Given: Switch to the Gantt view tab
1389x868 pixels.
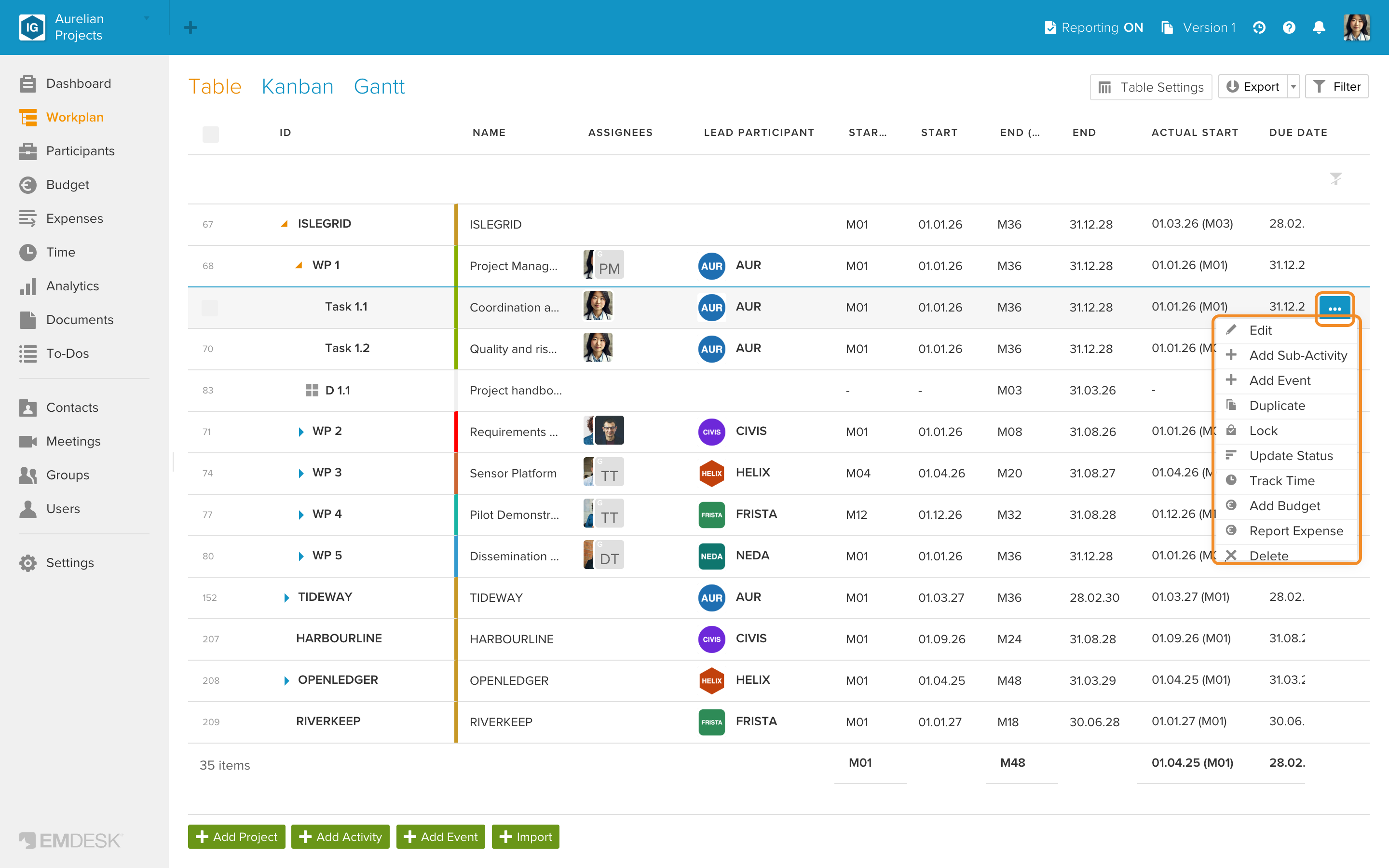Looking at the screenshot, I should 379,87.
